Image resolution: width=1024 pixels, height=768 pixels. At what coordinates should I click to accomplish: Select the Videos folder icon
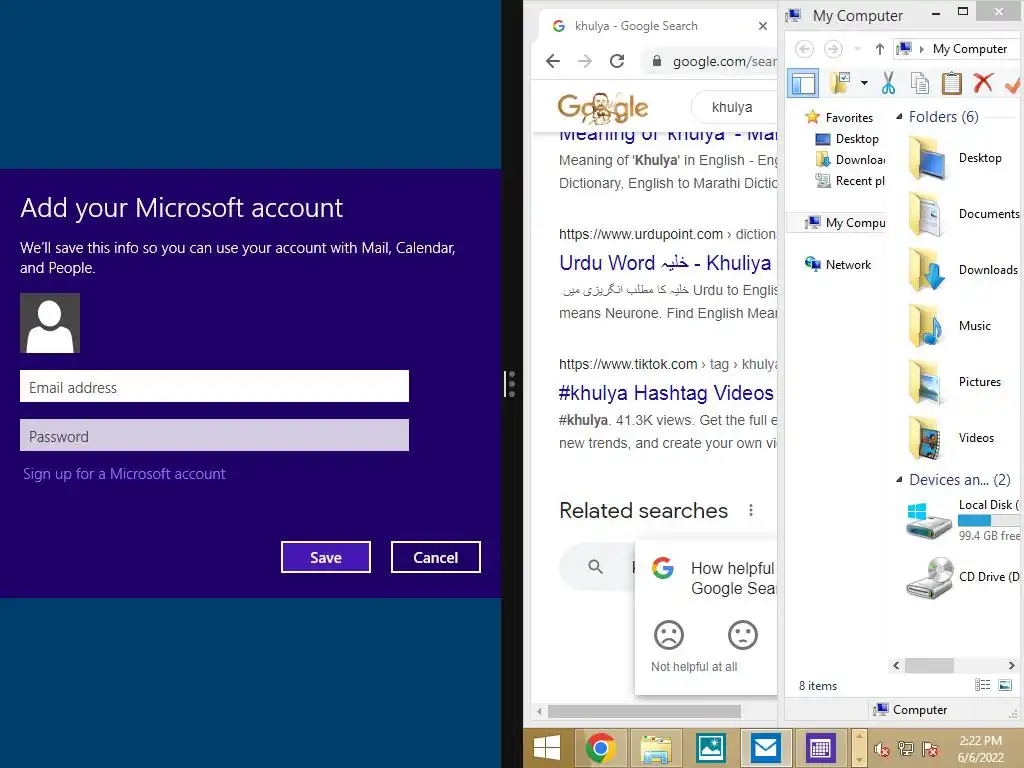[926, 439]
